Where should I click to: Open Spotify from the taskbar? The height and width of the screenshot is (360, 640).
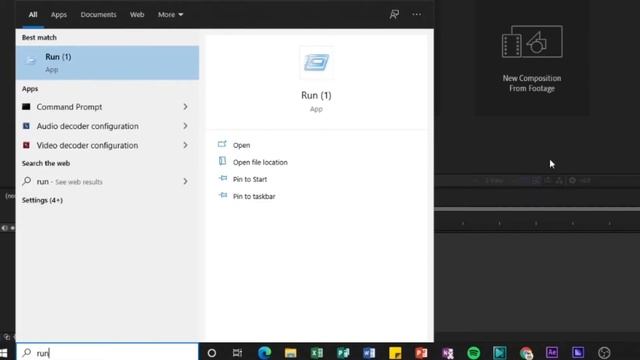[473, 353]
